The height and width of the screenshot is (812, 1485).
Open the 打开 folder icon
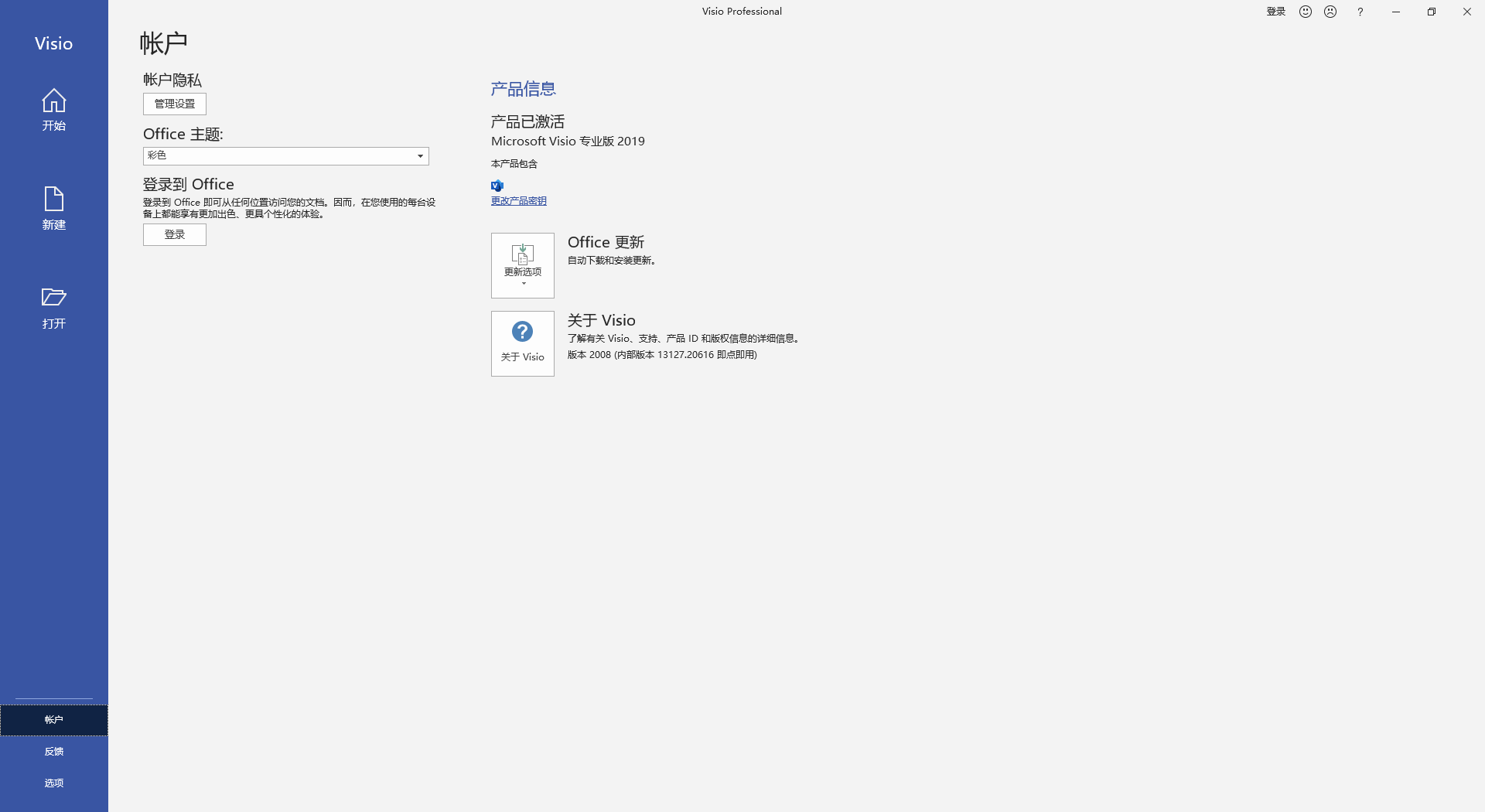pyautogui.click(x=53, y=297)
